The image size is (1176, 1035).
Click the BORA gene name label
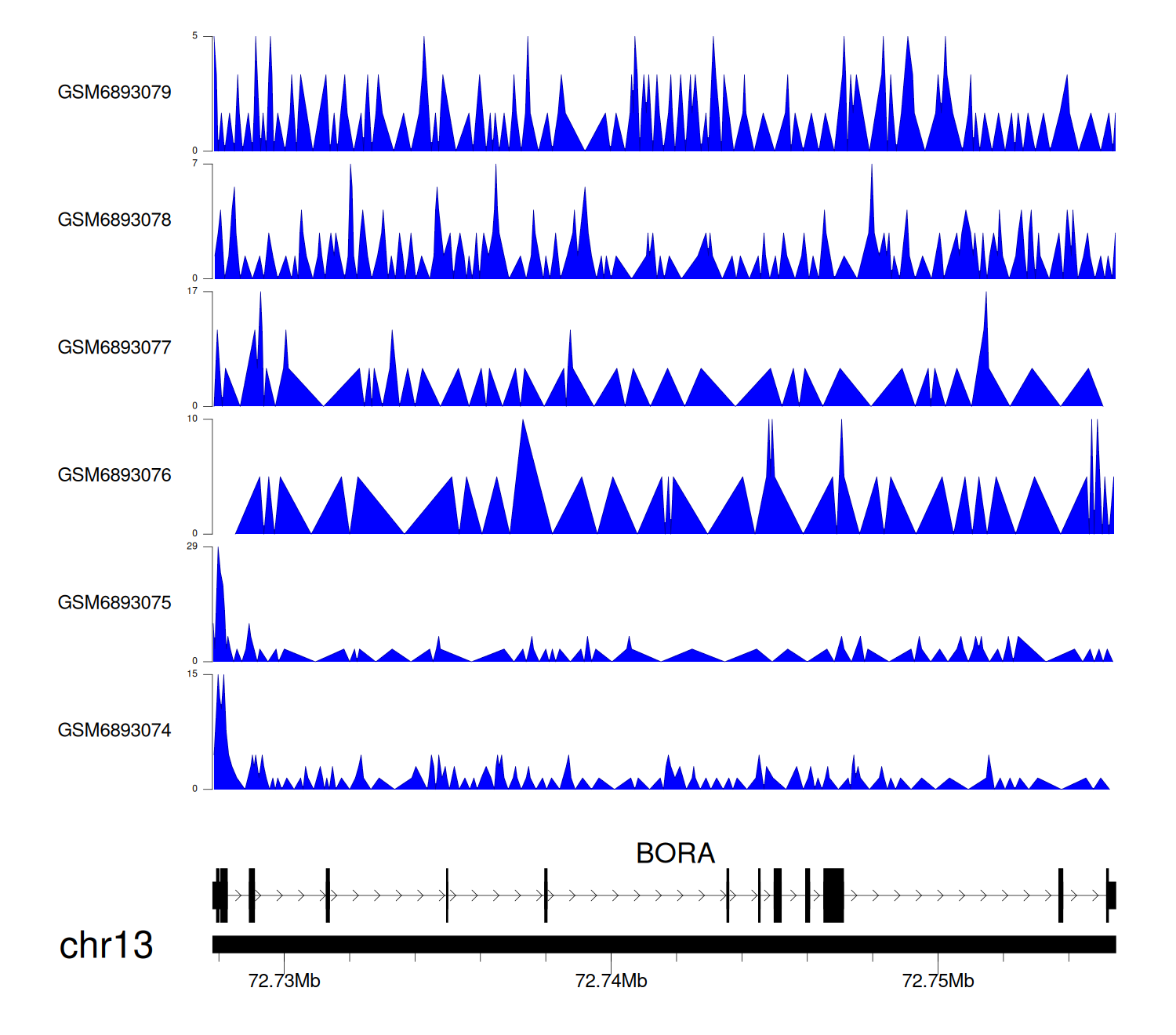coord(675,853)
